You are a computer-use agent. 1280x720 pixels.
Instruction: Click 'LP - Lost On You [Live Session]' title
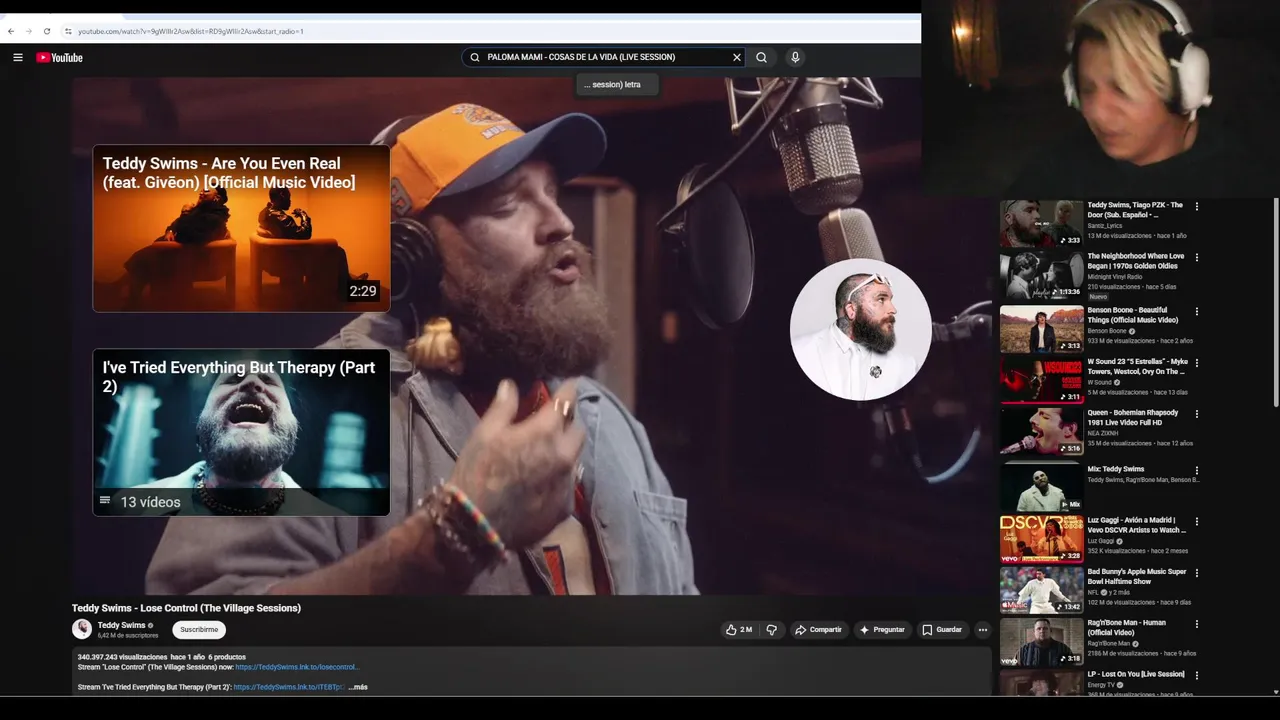point(1136,675)
